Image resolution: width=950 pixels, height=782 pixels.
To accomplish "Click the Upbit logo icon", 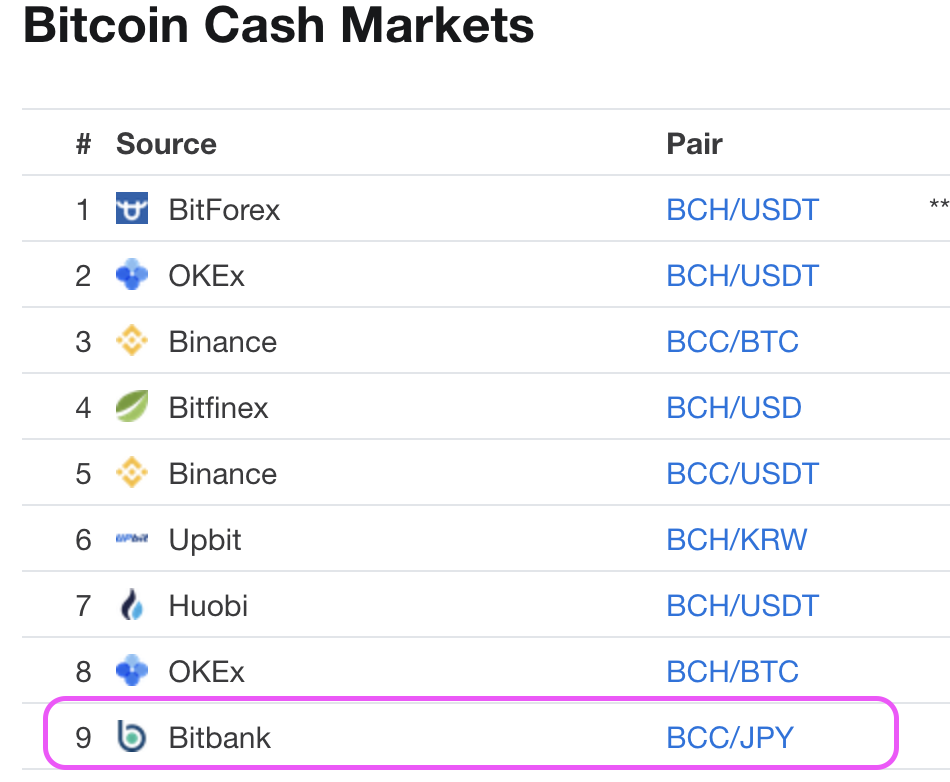I will pyautogui.click(x=131, y=538).
